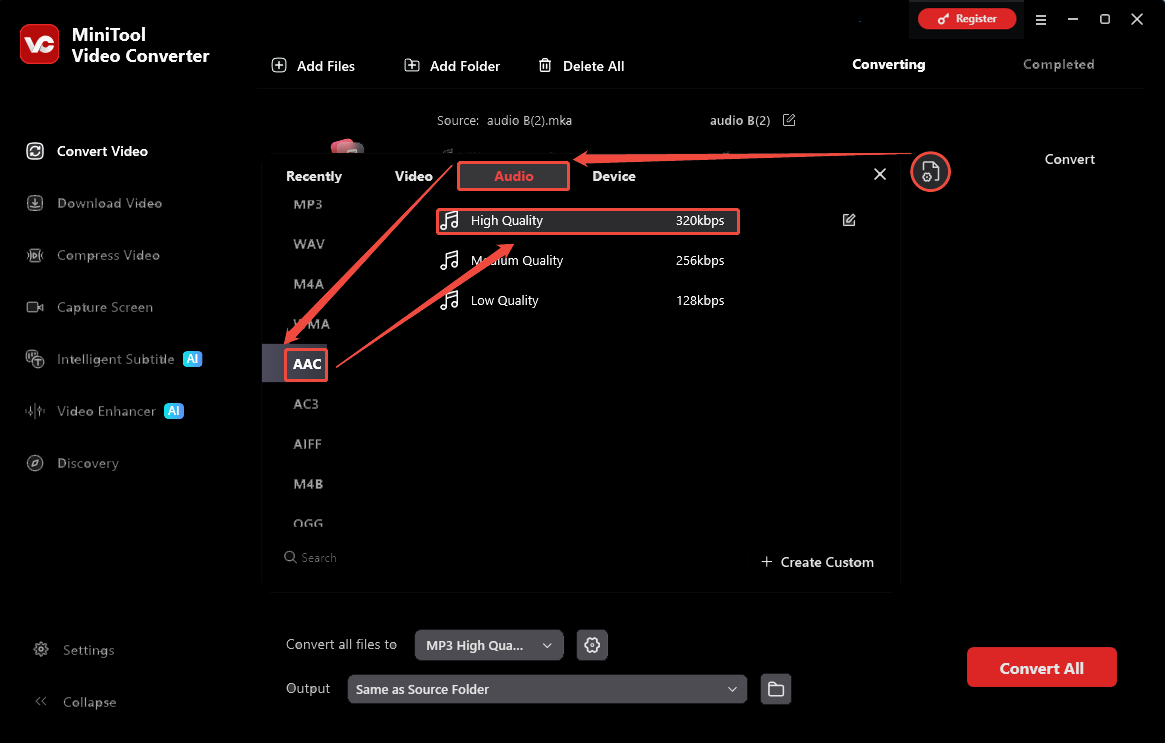The width and height of the screenshot is (1165, 743).
Task: Click the Video Enhancer sidebar icon
Action: (x=35, y=411)
